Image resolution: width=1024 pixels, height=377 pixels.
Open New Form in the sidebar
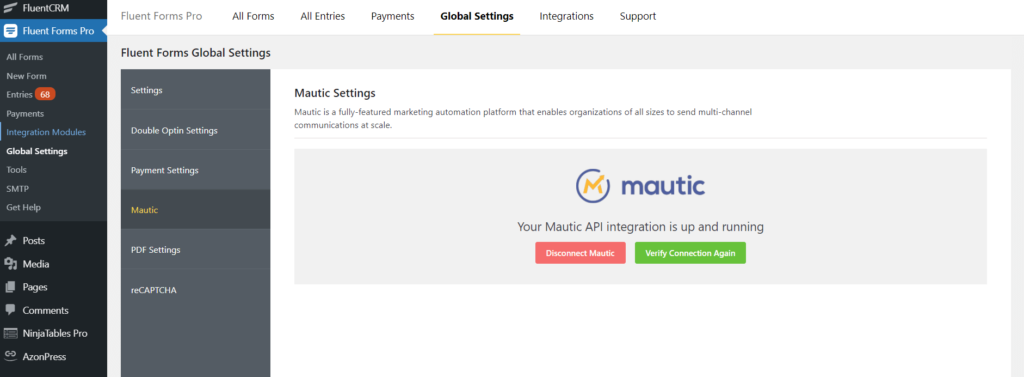point(26,76)
